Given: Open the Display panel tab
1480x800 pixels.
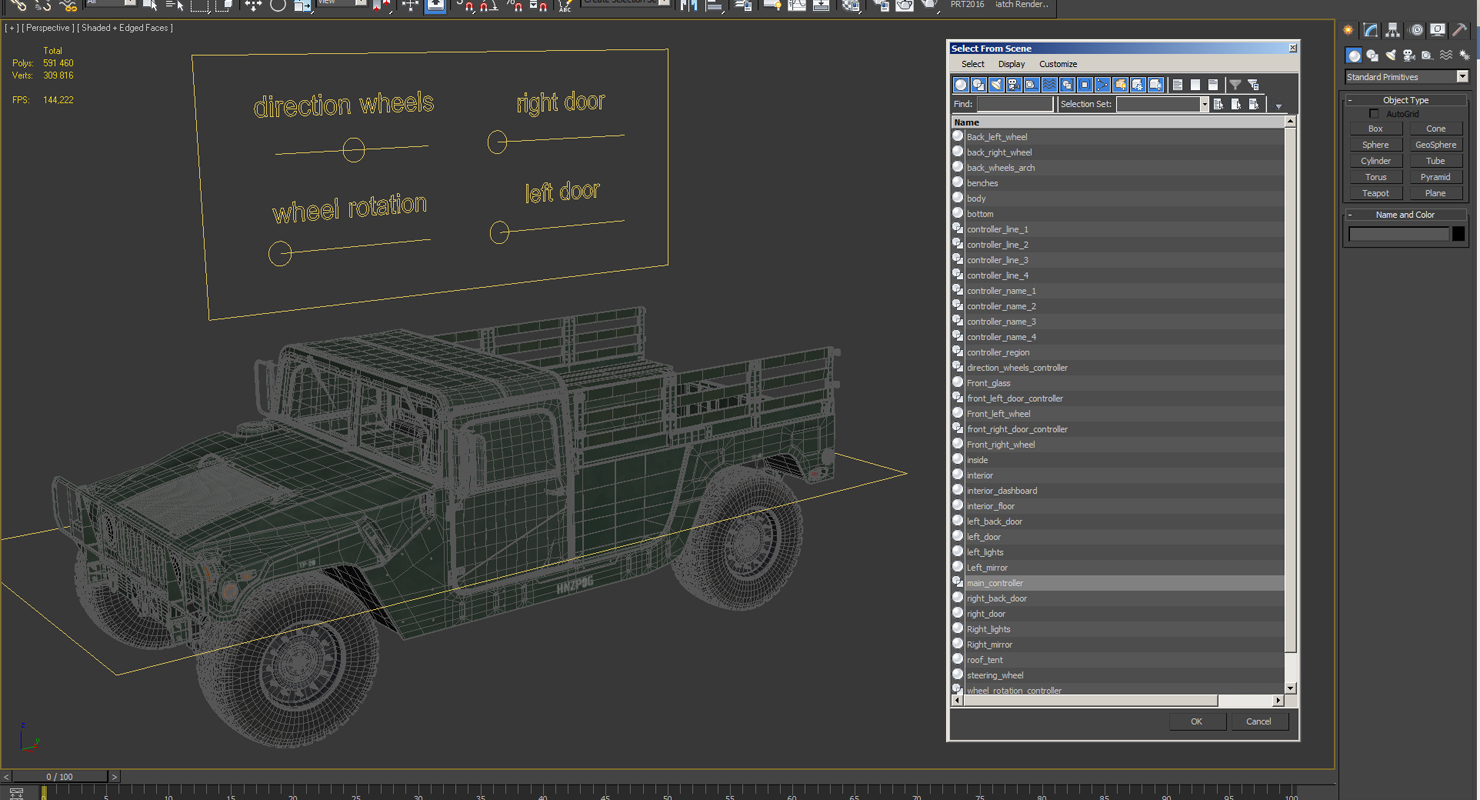Looking at the screenshot, I should (1437, 30).
